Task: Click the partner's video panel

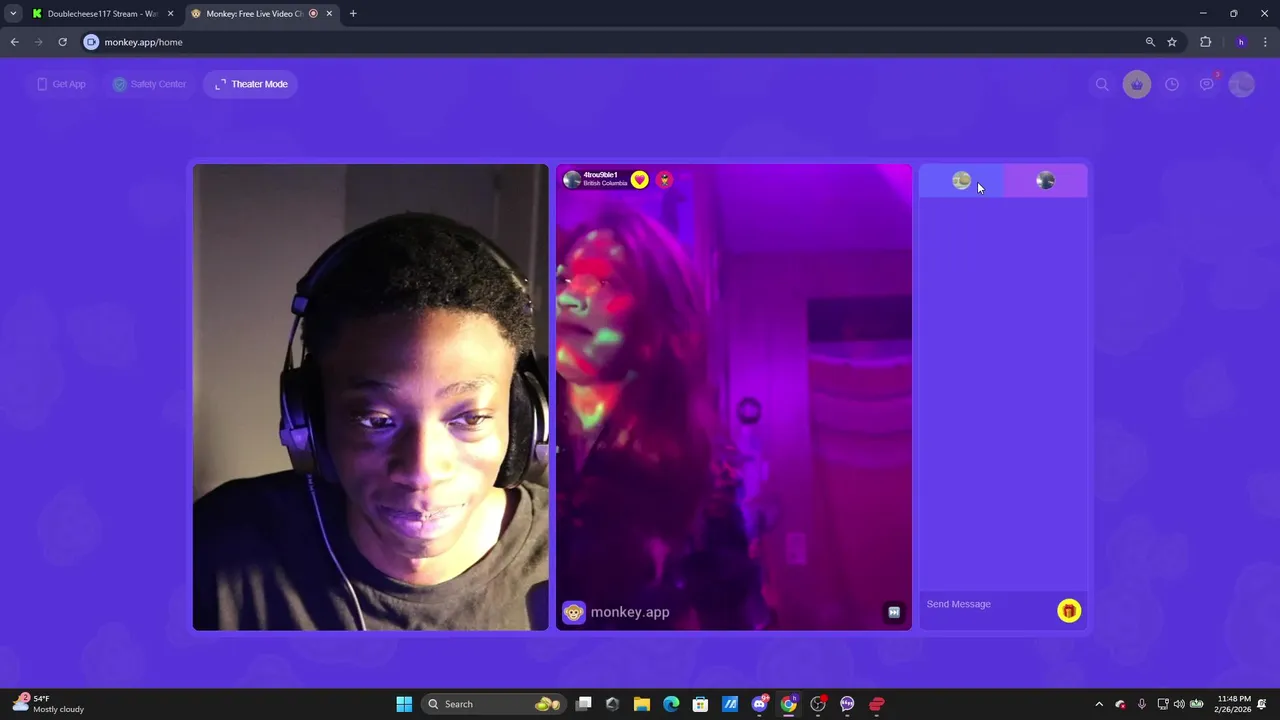Action: tap(734, 397)
